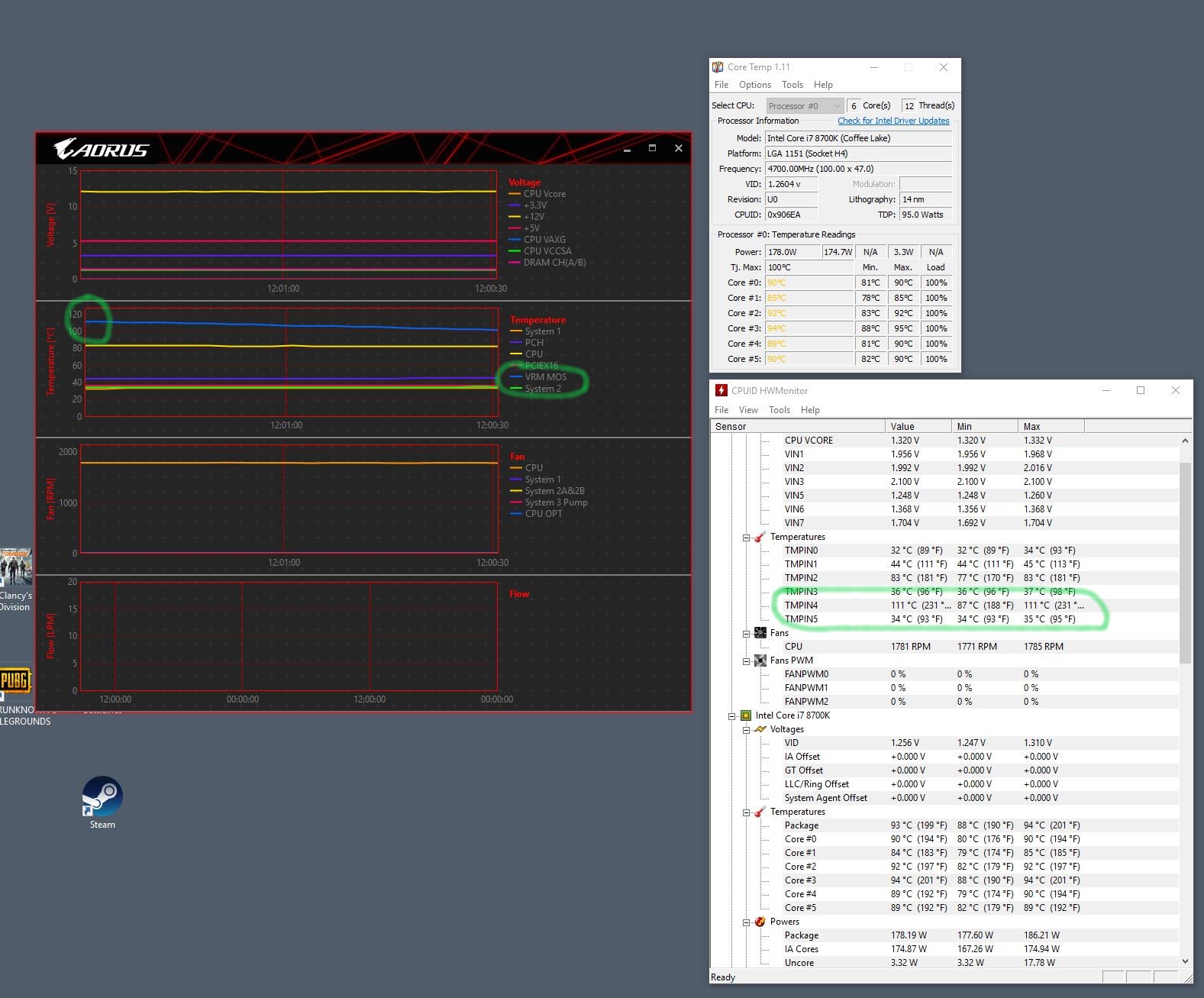Click the DRAM CH(A/B) legend entry

coord(547,263)
